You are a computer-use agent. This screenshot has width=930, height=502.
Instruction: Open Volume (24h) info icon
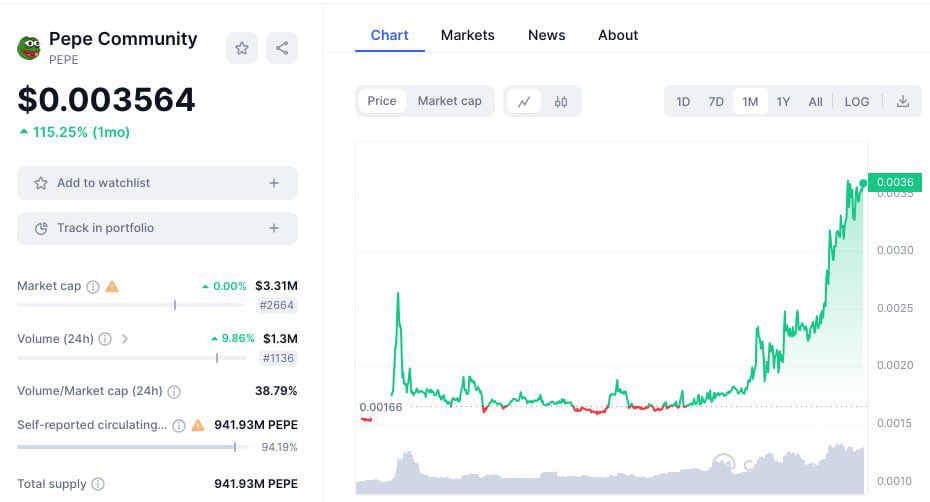105,339
